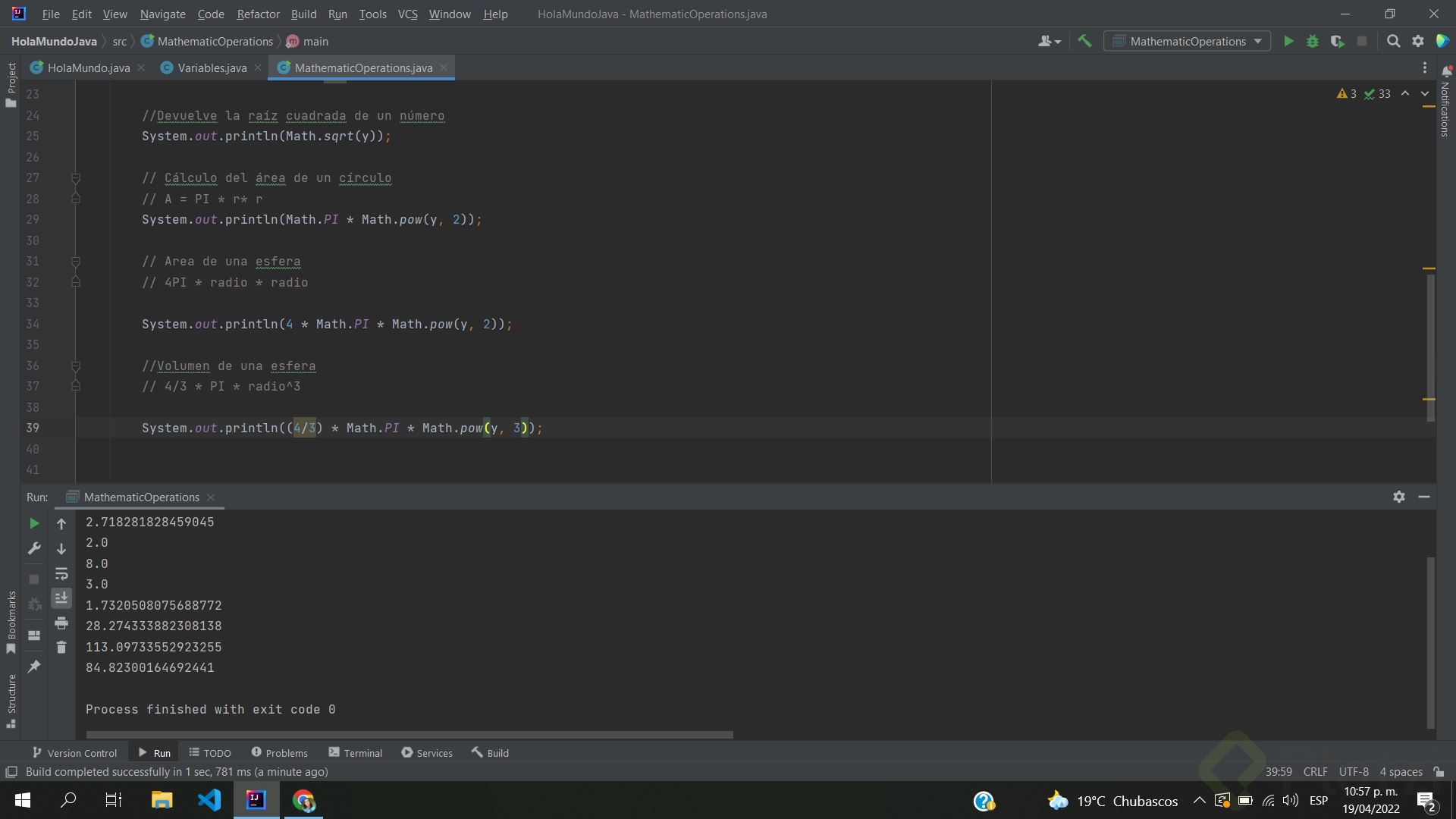Click HolaMundoJava breadcrumb
Screen dimensions: 1456x819
[54, 41]
